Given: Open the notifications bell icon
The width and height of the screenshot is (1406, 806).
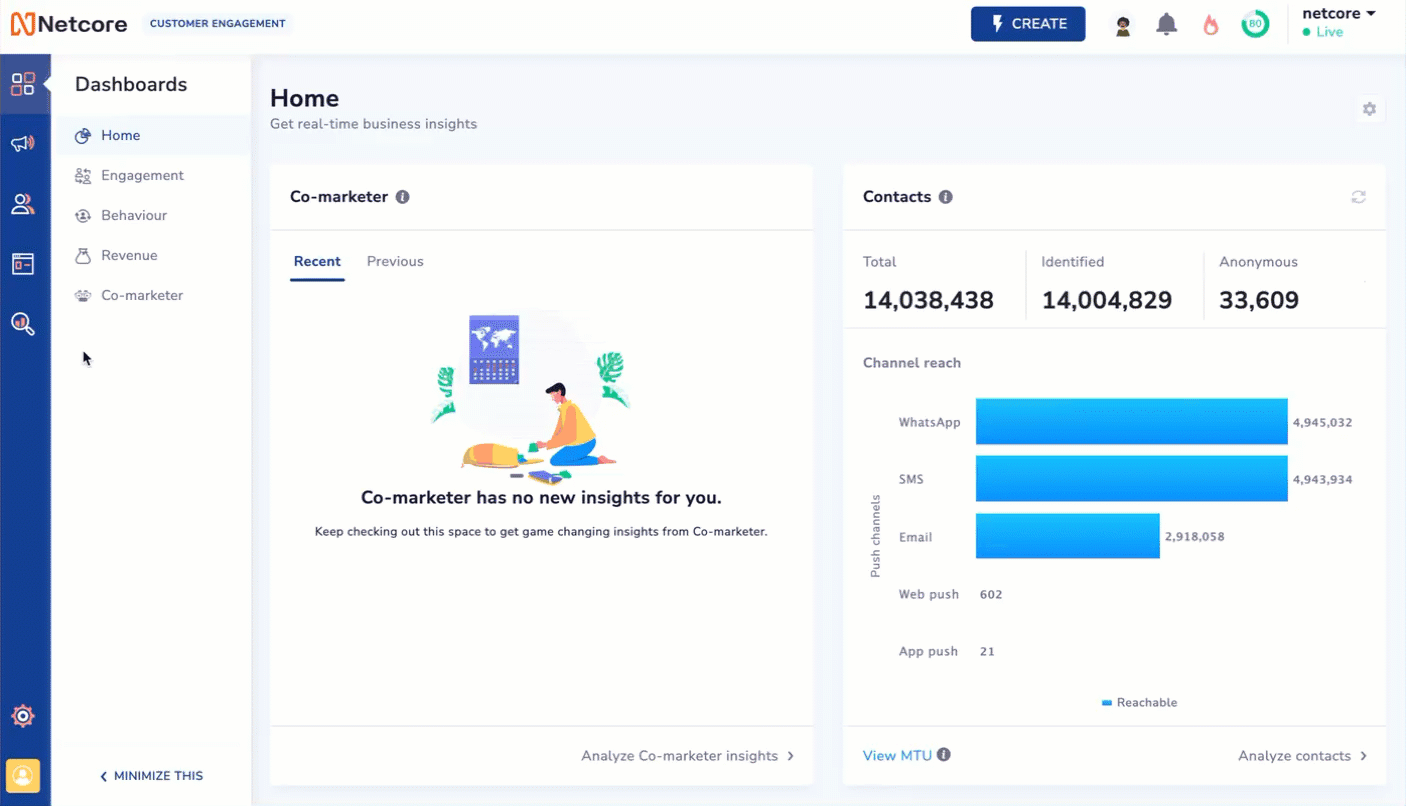Looking at the screenshot, I should 1166,25.
